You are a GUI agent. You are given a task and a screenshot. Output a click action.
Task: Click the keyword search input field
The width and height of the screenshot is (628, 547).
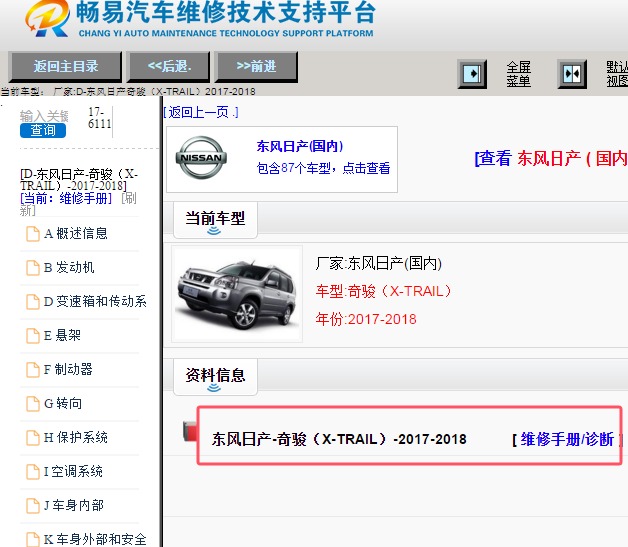click(44, 116)
